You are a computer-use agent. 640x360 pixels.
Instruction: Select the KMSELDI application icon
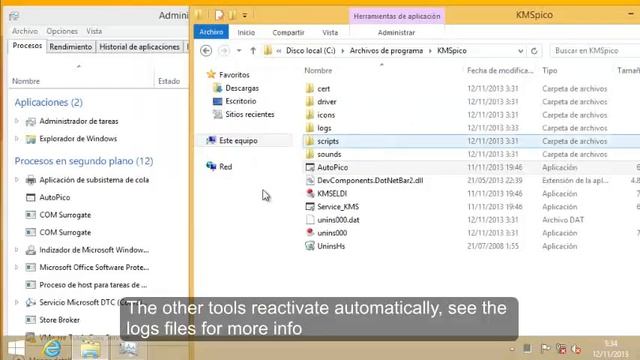point(310,193)
